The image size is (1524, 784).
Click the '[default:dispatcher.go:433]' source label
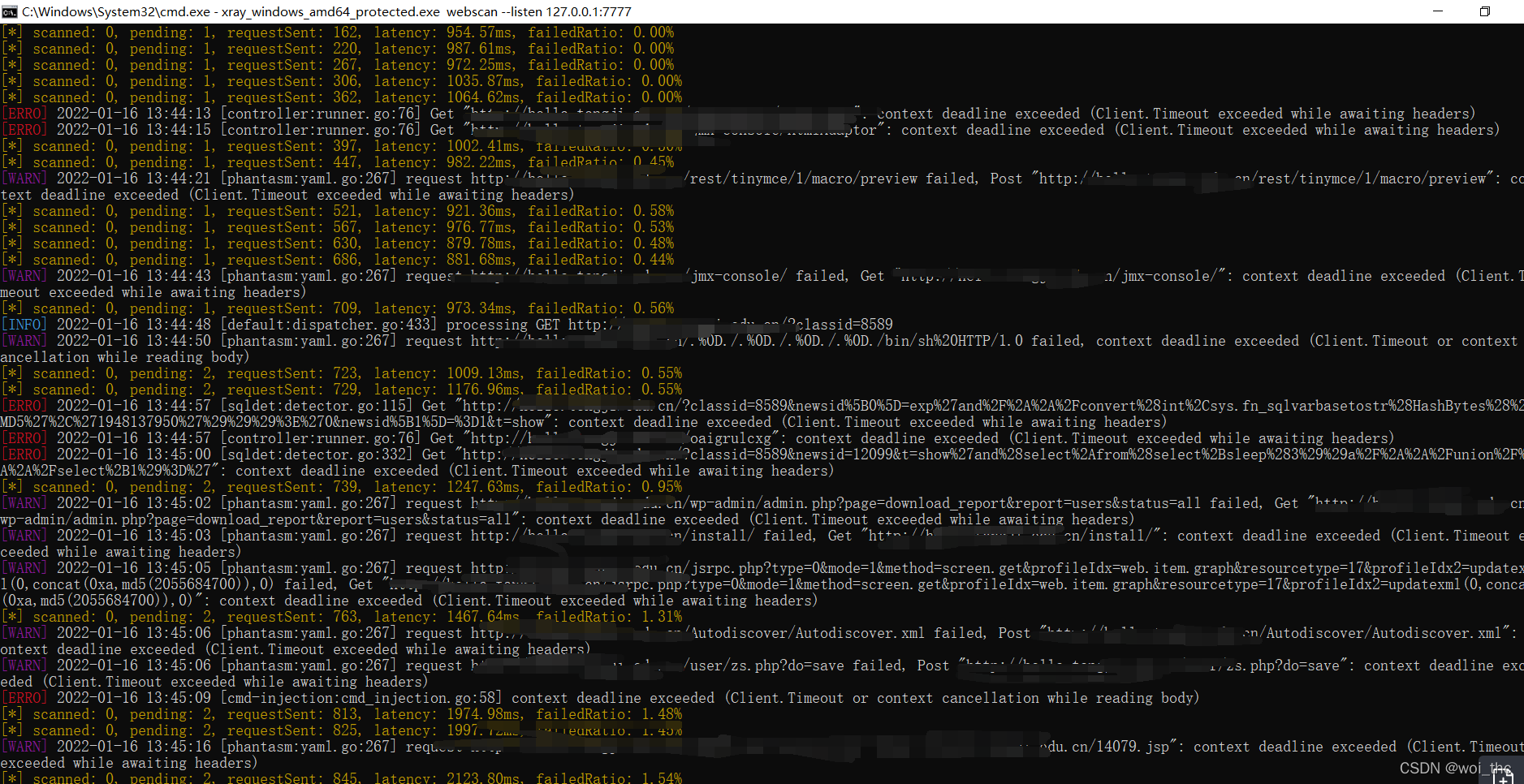coord(329,325)
